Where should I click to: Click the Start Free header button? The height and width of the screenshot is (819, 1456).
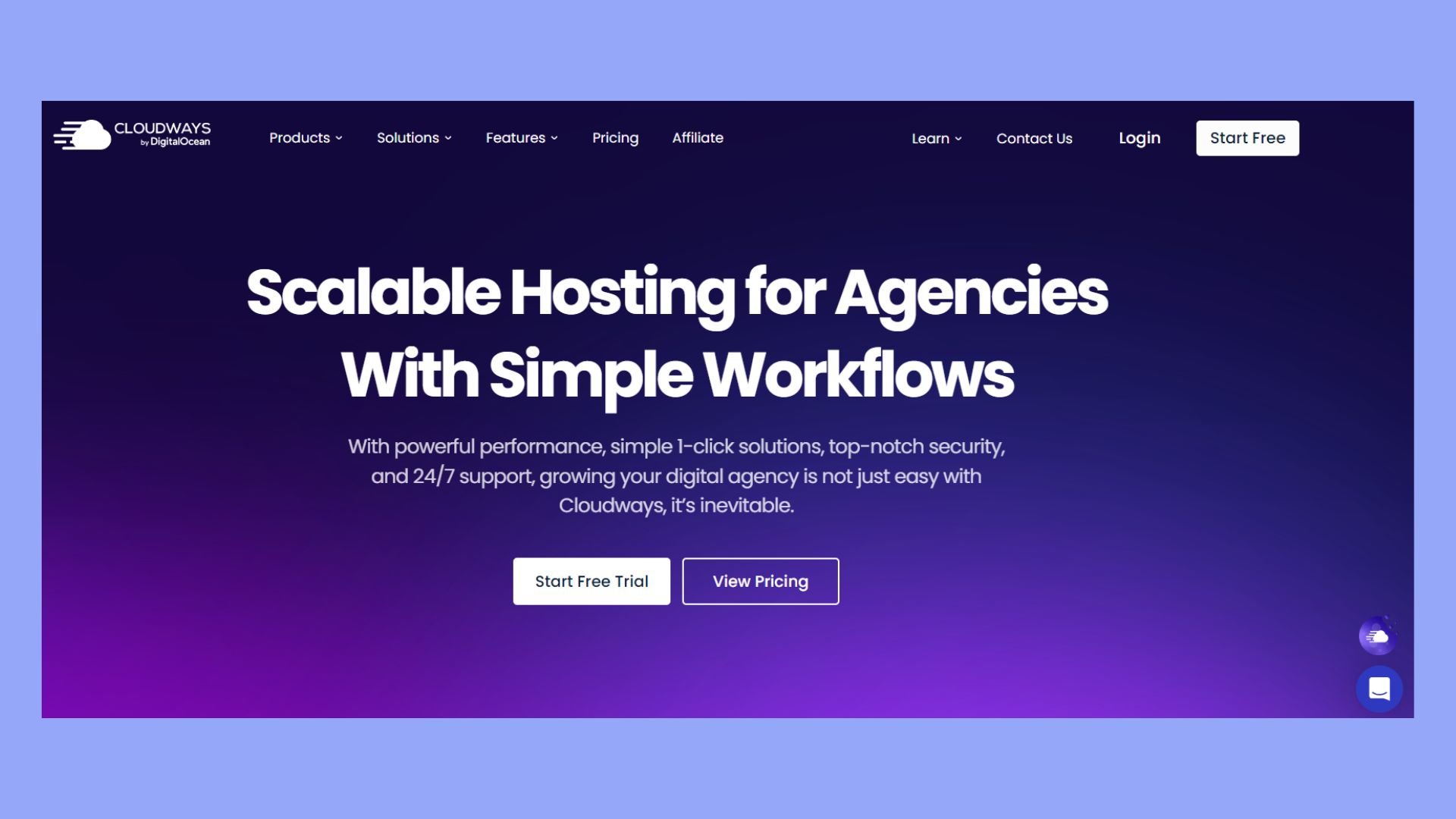point(1247,138)
